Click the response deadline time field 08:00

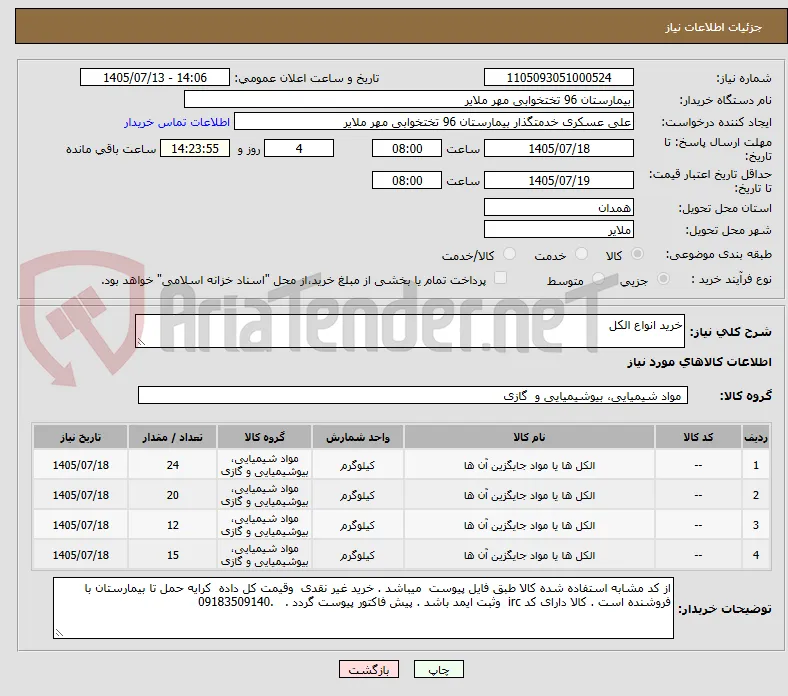point(407,148)
